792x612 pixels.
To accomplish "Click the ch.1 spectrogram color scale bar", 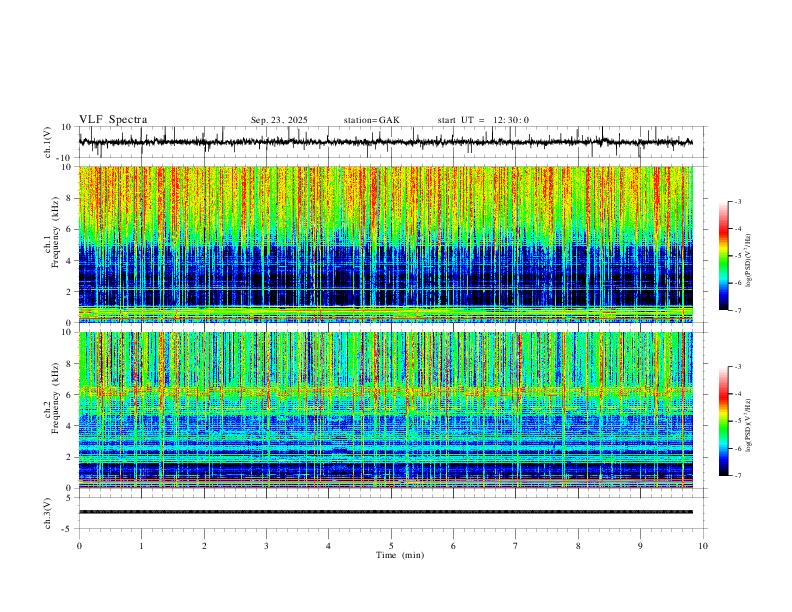I will pyautogui.click(x=724, y=256).
